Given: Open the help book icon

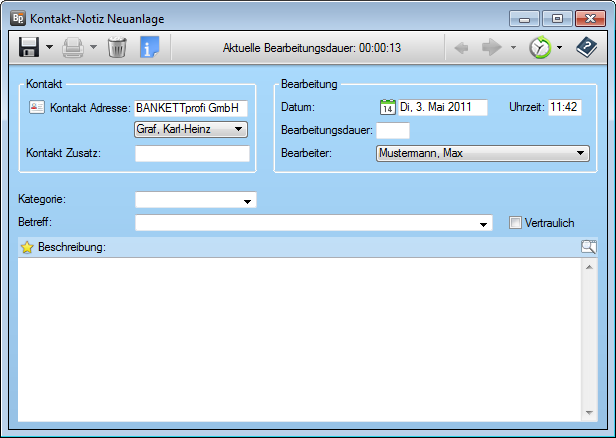Looking at the screenshot, I should point(586,47).
